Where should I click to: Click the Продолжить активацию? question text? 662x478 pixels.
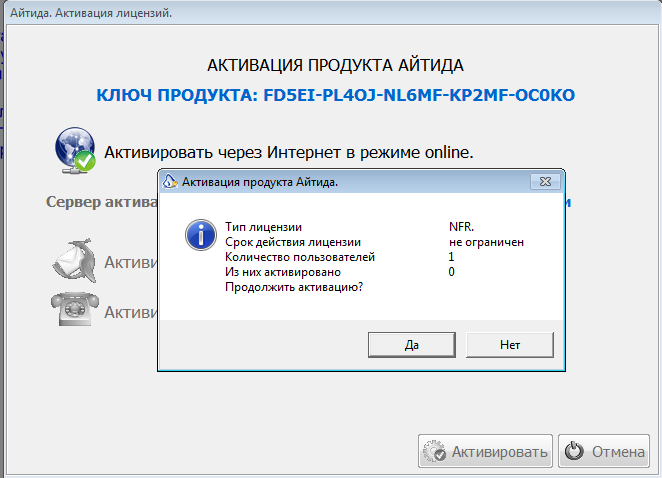(294, 287)
